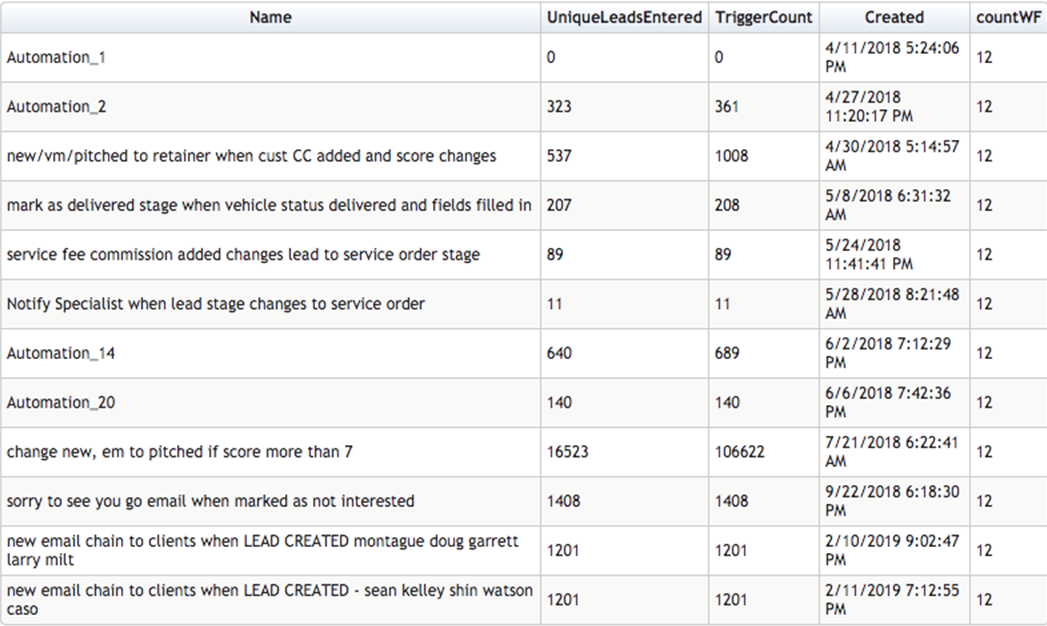Select the Automation_1 row name
Viewport: 1047px width, 626px height.
56,57
